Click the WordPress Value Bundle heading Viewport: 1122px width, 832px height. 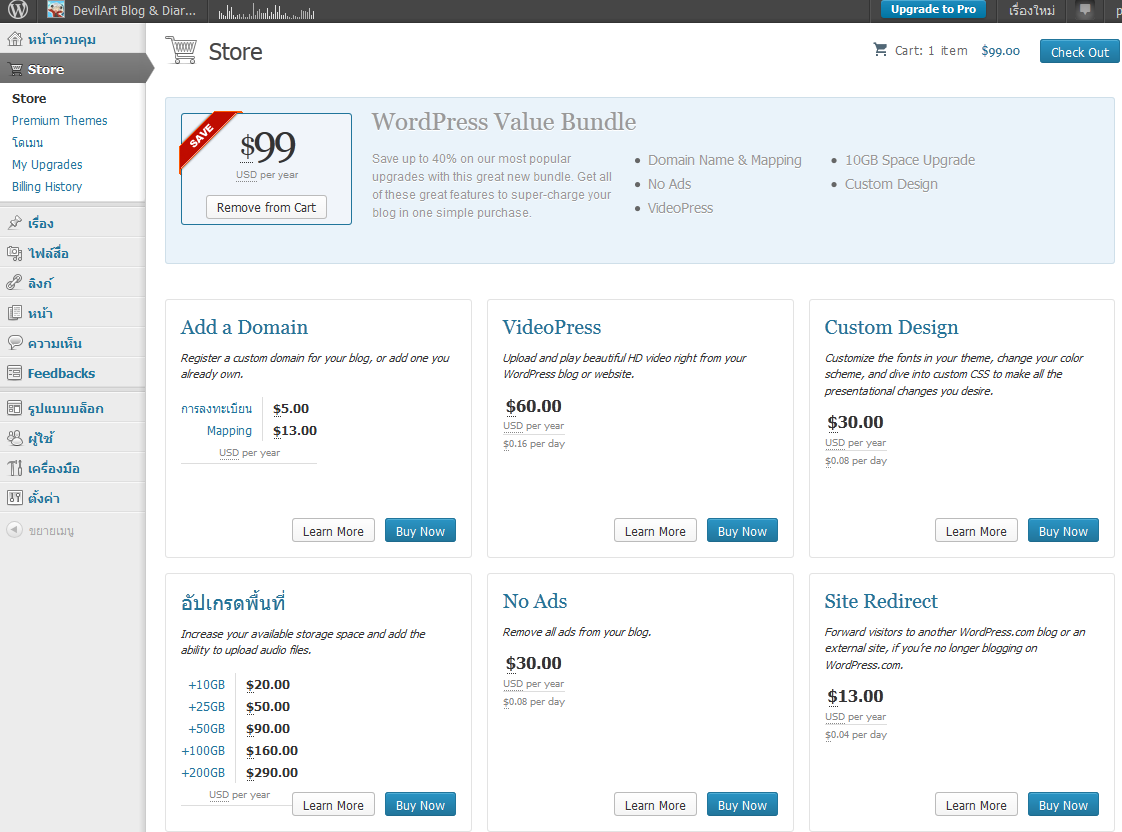click(x=504, y=122)
